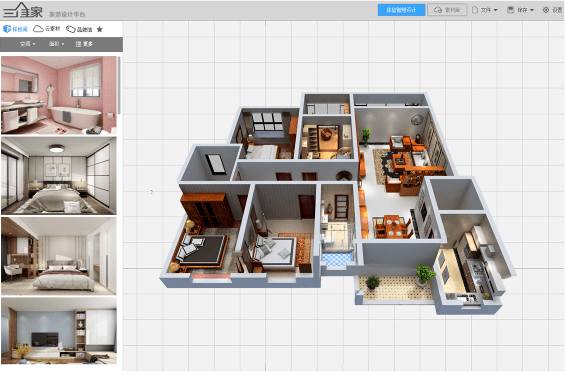Click the 三维家 house logo
This screenshot has width=565, height=374.
tap(23, 10)
